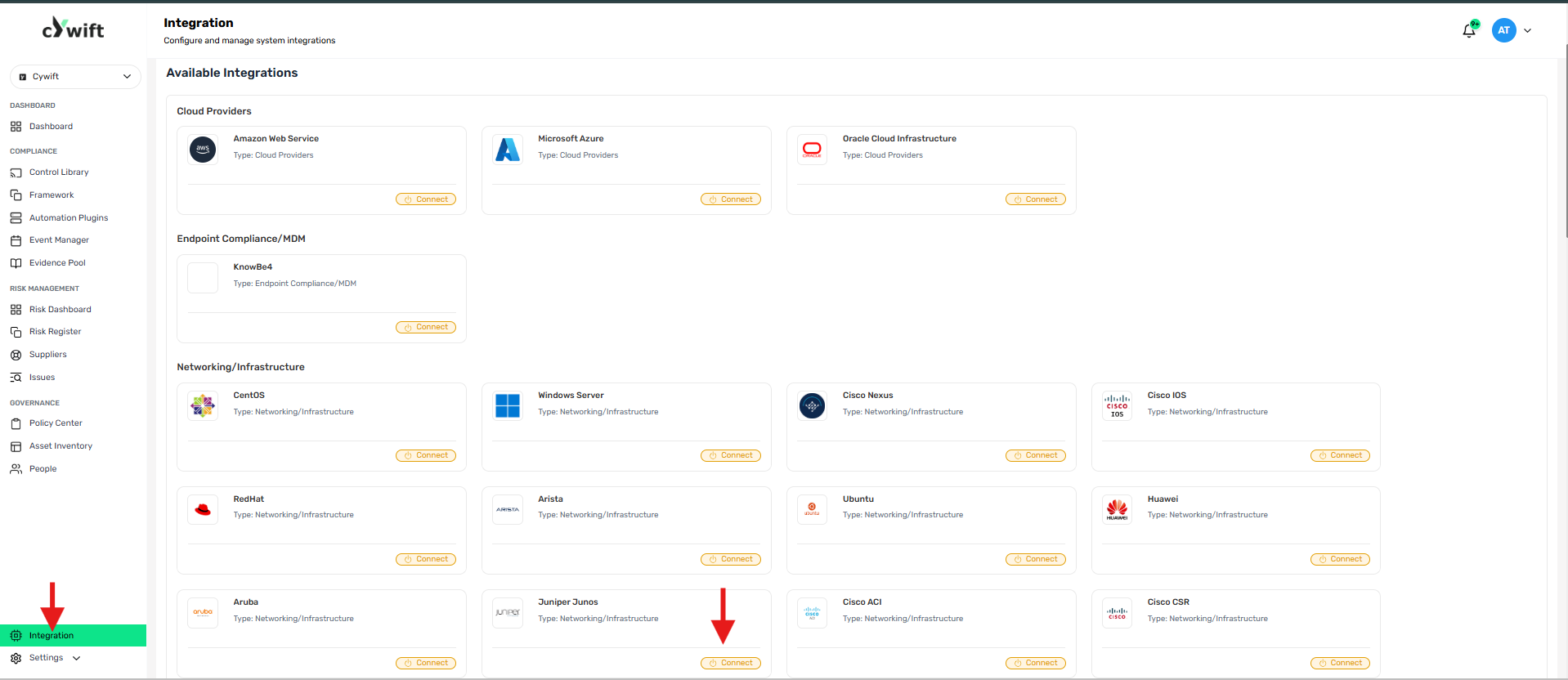This screenshot has height=680, width=1568.
Task: Click the Cisco Nexus logo
Action: [x=812, y=406]
